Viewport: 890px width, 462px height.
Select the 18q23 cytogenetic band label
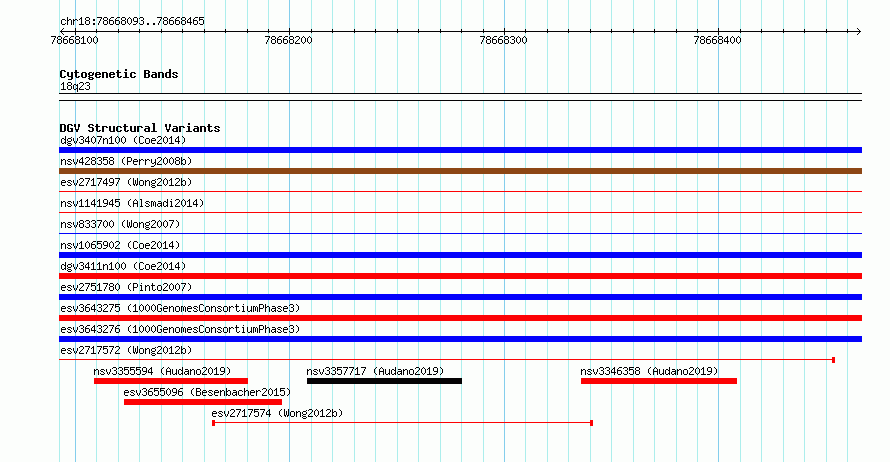point(75,86)
